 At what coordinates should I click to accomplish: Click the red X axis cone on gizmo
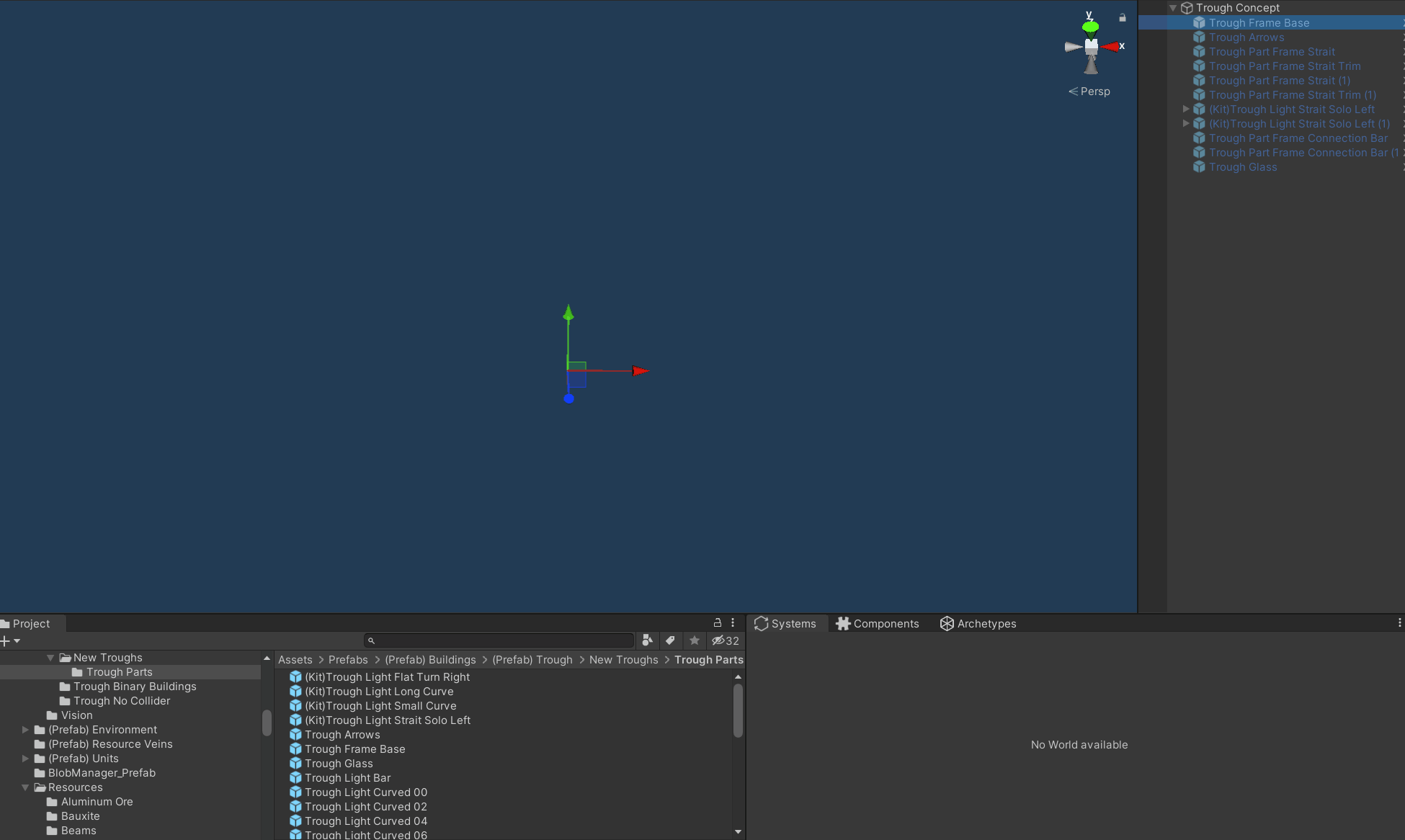[1110, 47]
